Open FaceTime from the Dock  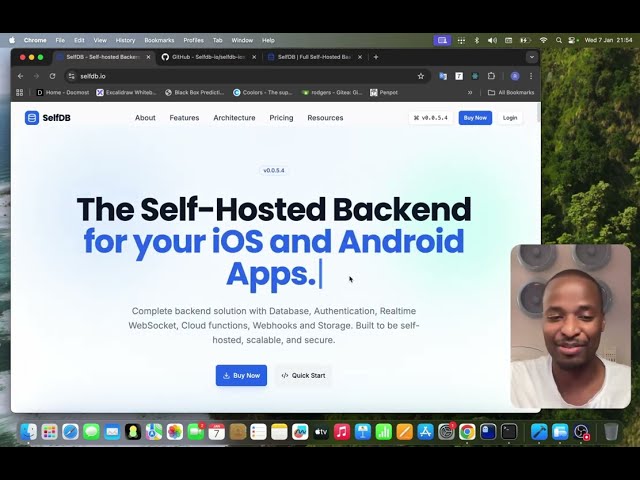(196, 432)
